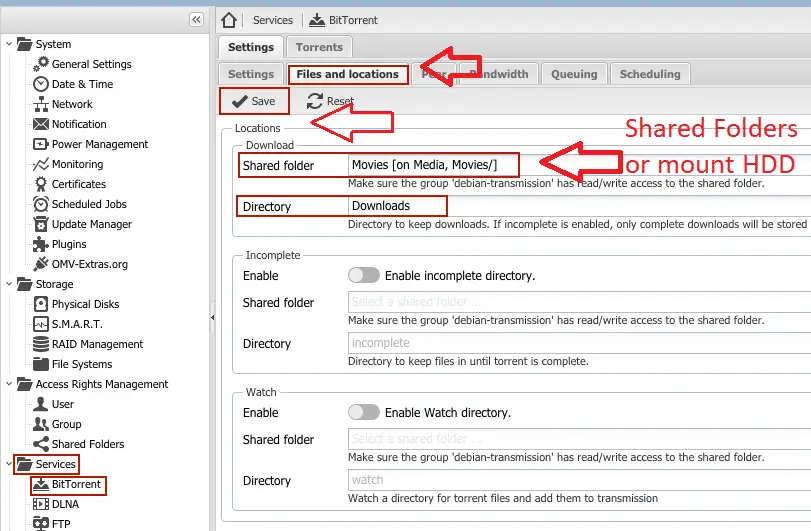Click the Monitoring chart icon
Image resolution: width=811 pixels, height=531 pixels.
click(41, 164)
